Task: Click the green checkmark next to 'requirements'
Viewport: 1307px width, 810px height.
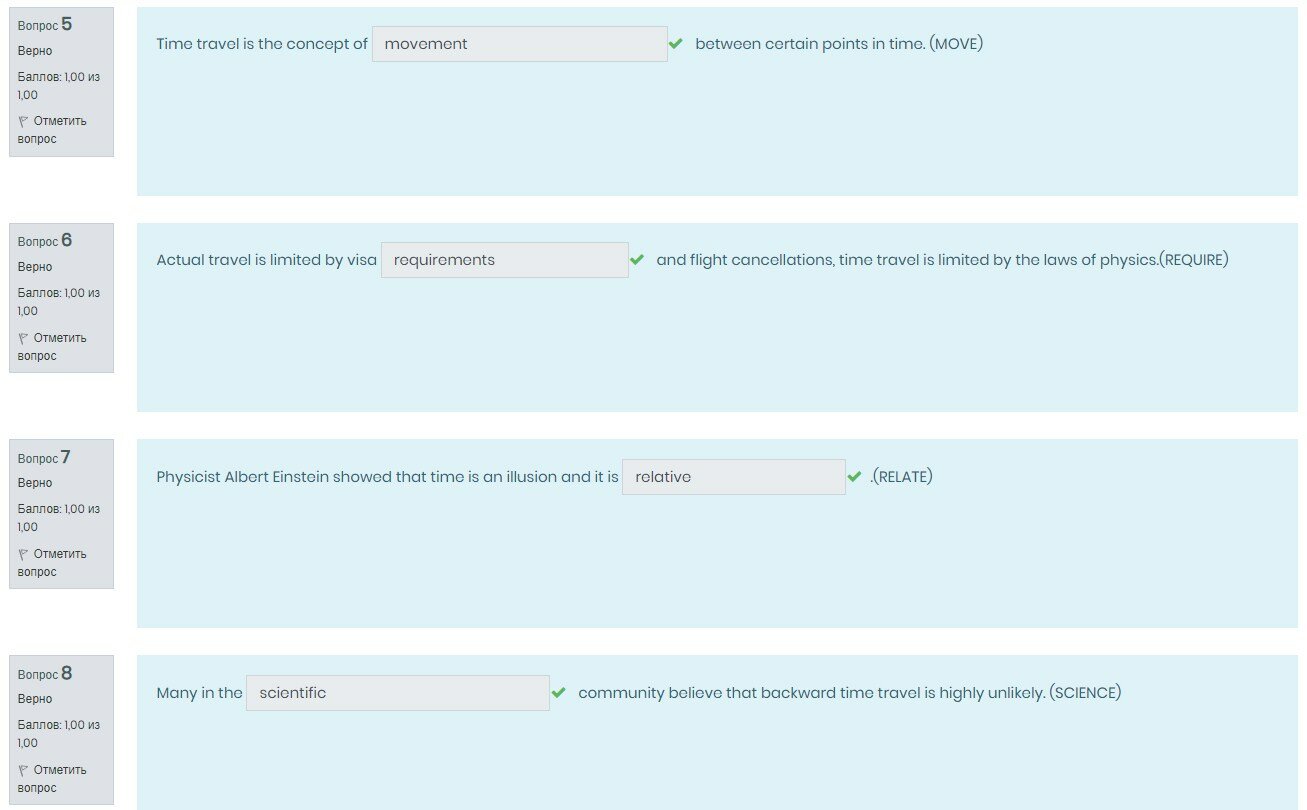Action: 637,260
